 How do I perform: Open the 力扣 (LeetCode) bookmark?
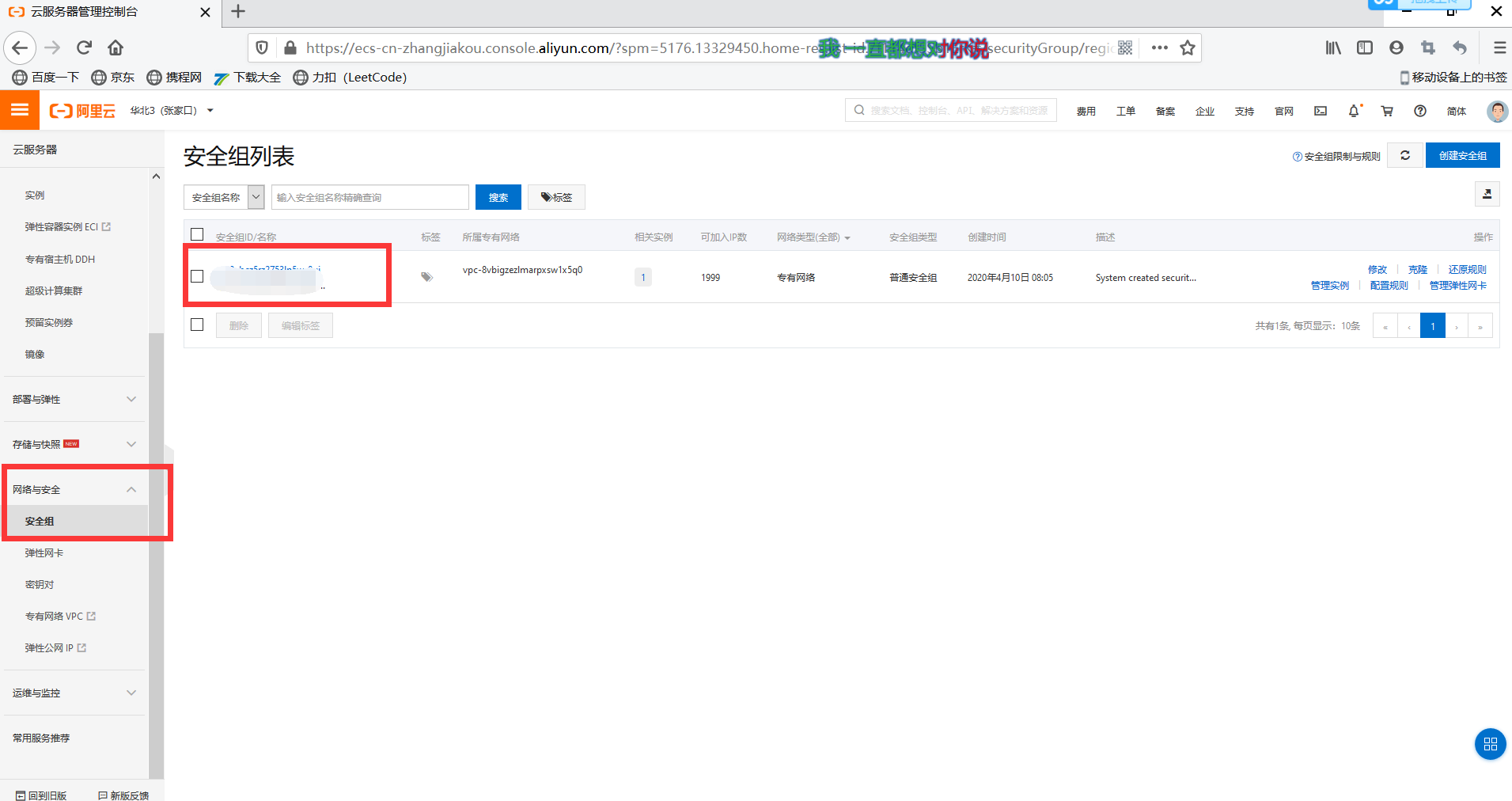(x=350, y=77)
